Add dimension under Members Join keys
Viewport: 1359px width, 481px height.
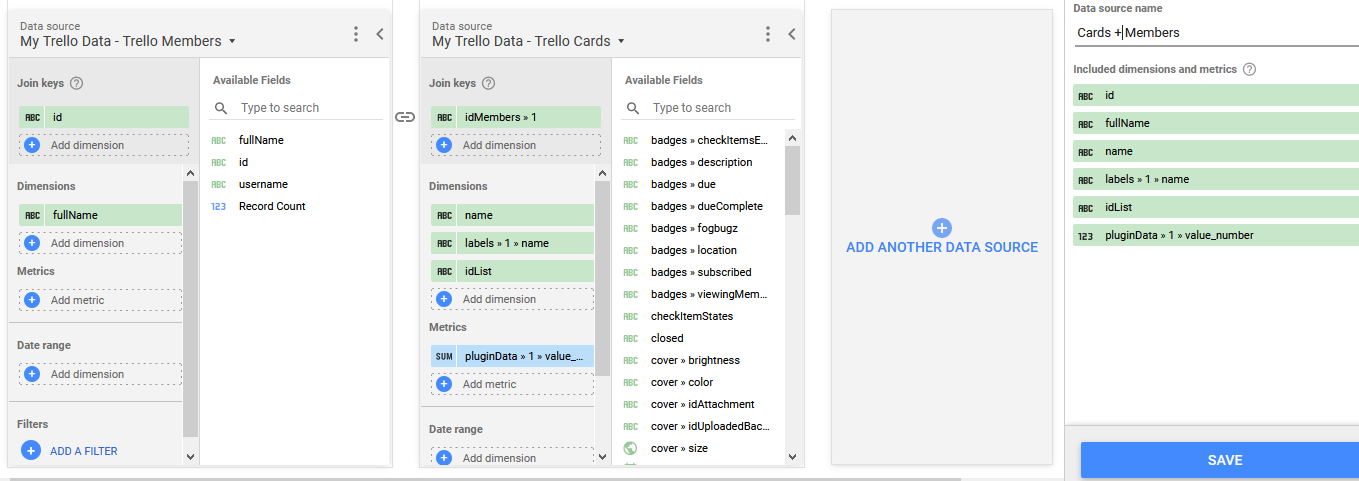[104, 145]
